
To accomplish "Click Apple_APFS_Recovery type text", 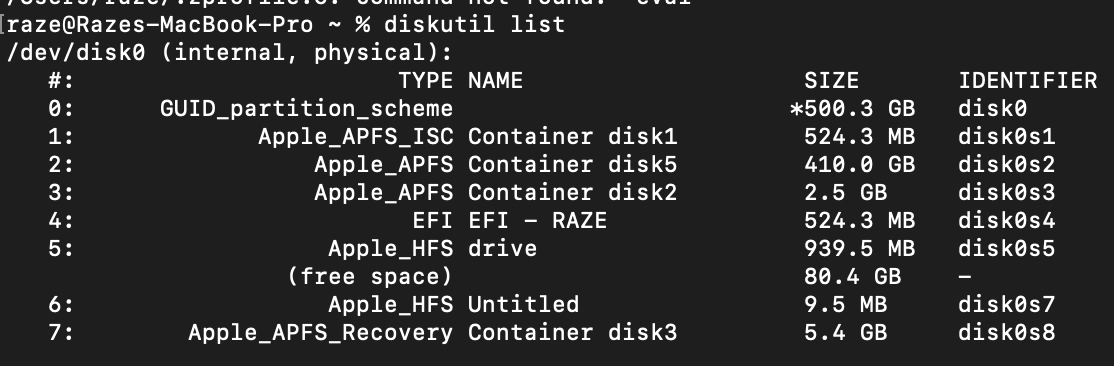I will click(320, 333).
